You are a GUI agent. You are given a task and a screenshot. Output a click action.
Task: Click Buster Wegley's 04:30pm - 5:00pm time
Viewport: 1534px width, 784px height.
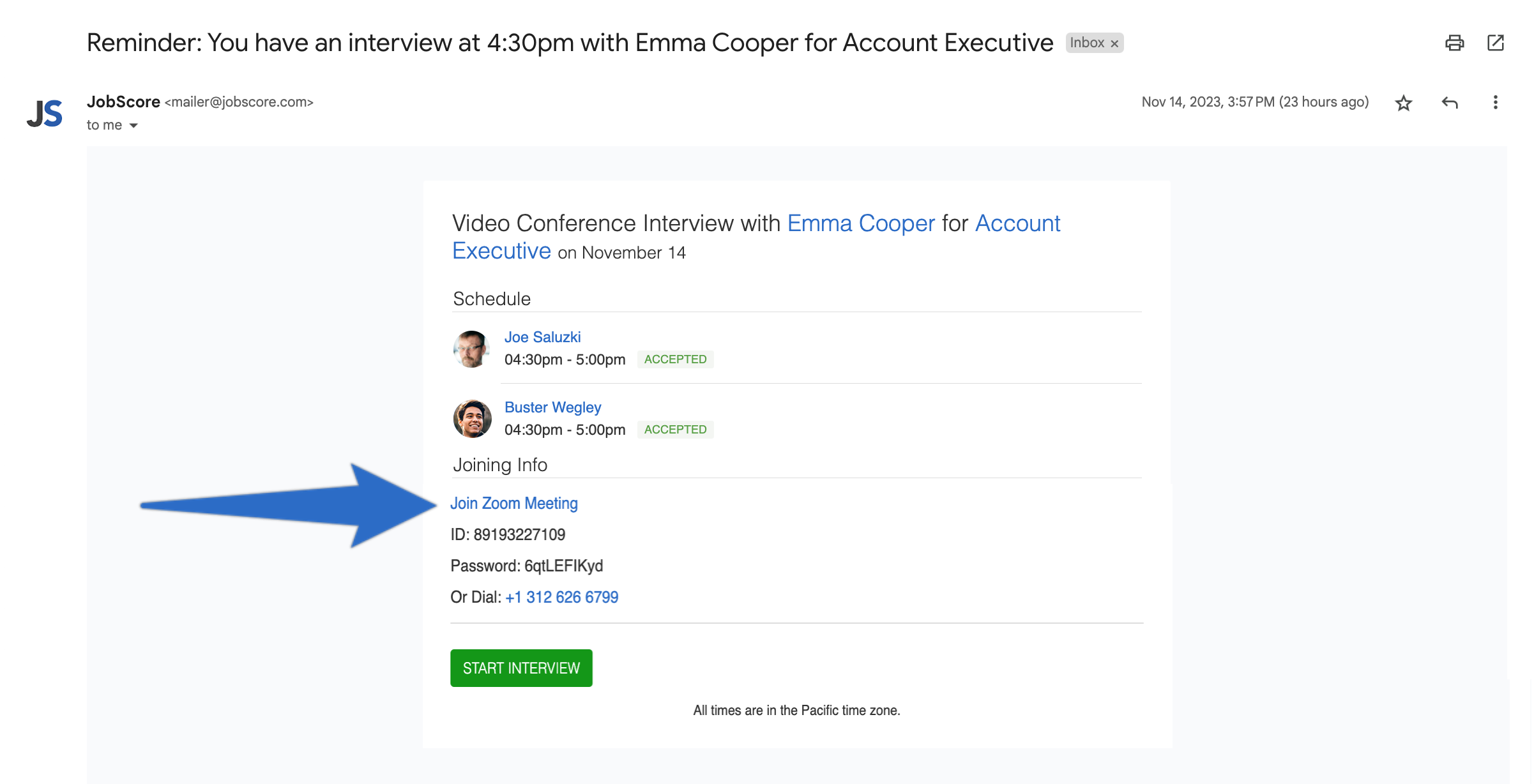(565, 430)
